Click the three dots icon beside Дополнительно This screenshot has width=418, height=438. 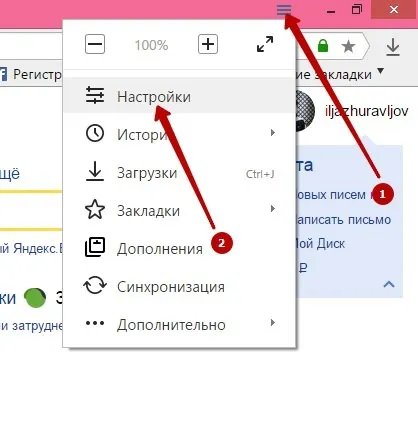coord(95,323)
